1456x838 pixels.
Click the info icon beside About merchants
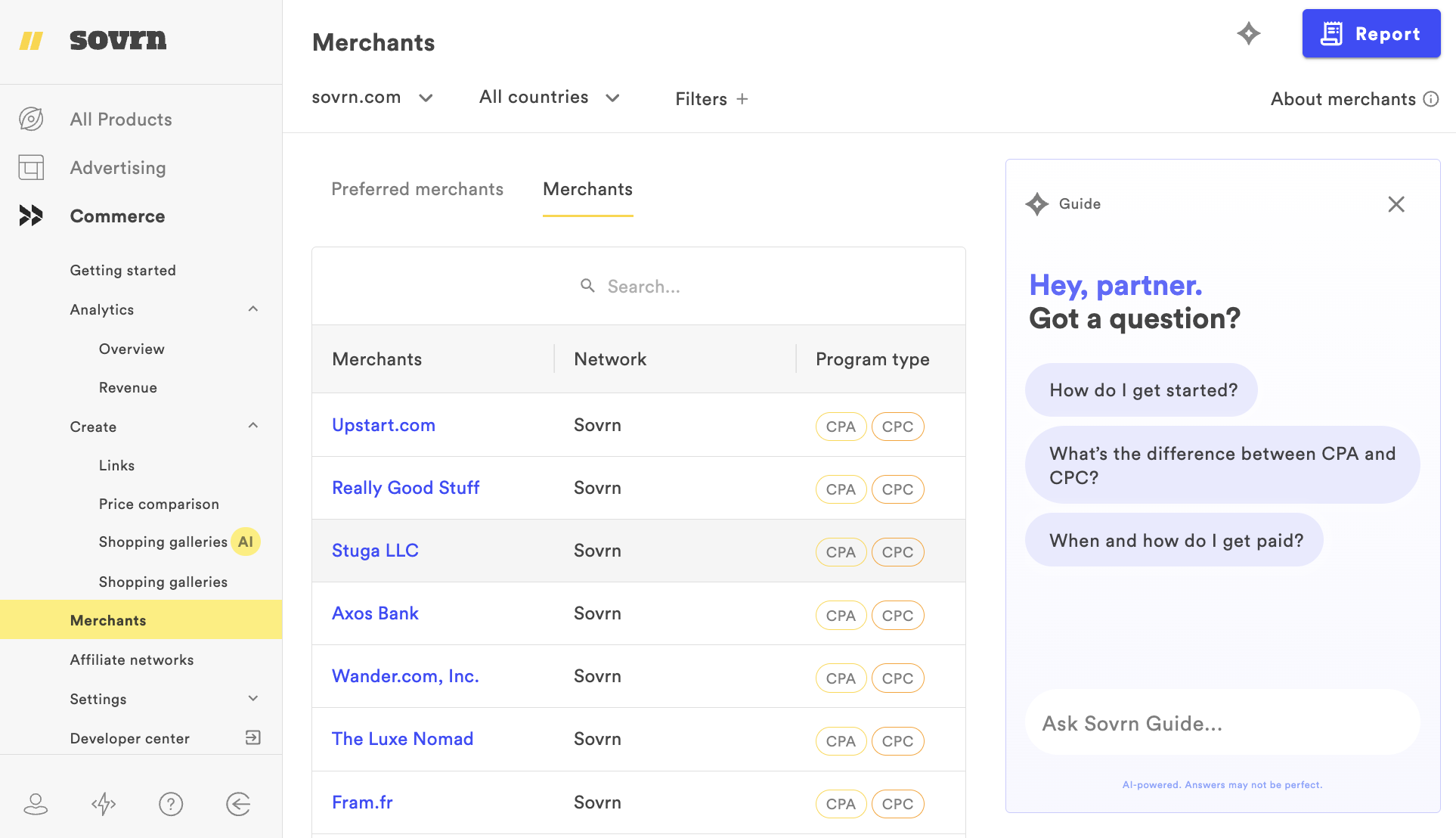[x=1431, y=99]
